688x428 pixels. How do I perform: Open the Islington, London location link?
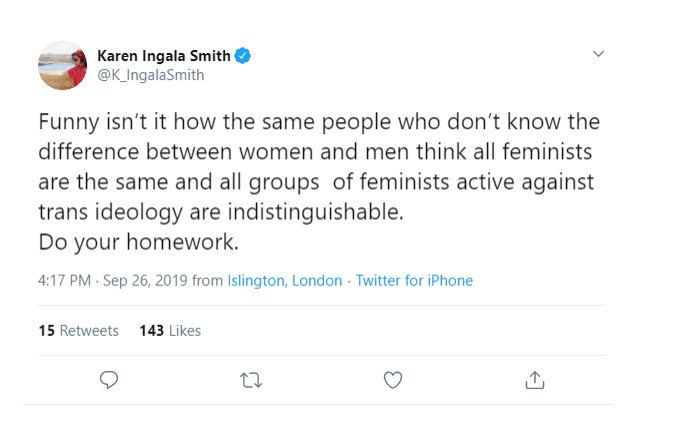285,281
